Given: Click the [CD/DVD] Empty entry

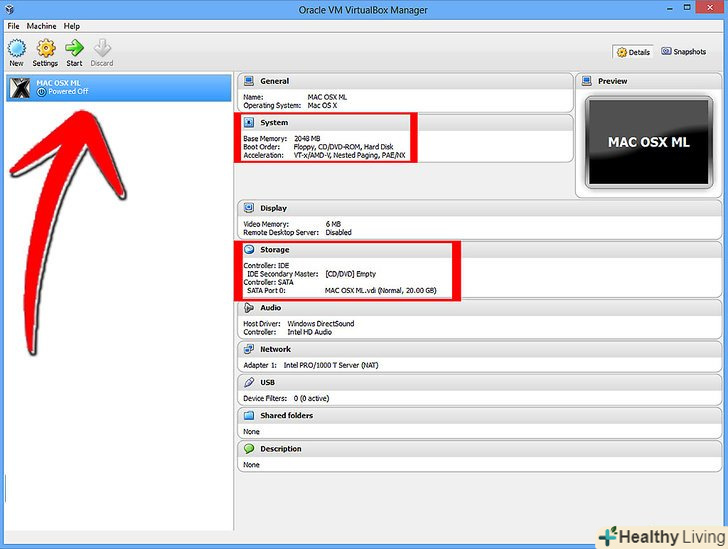Looking at the screenshot, I should 351,274.
